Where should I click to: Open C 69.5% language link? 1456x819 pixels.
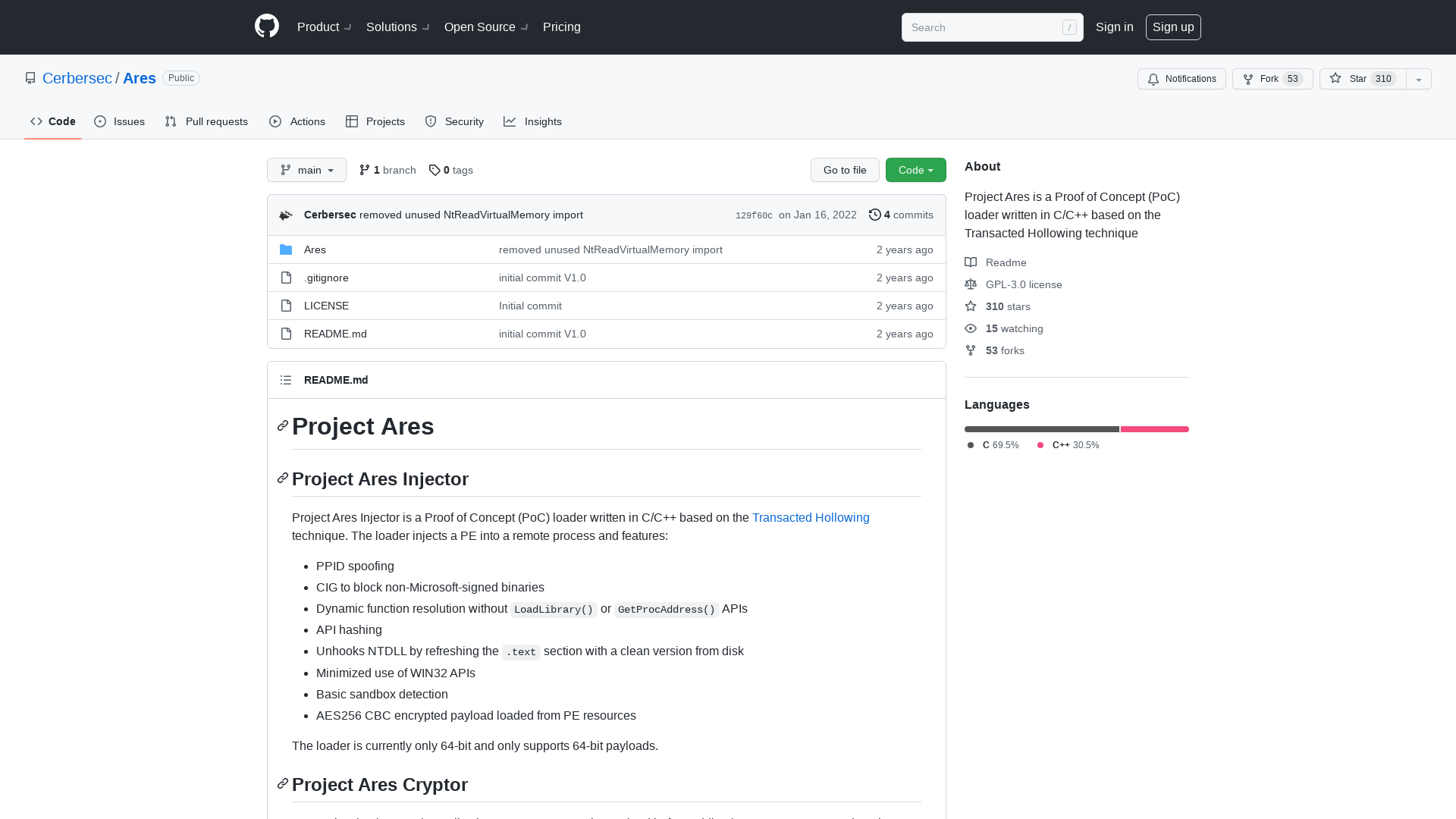pyautogui.click(x=993, y=445)
